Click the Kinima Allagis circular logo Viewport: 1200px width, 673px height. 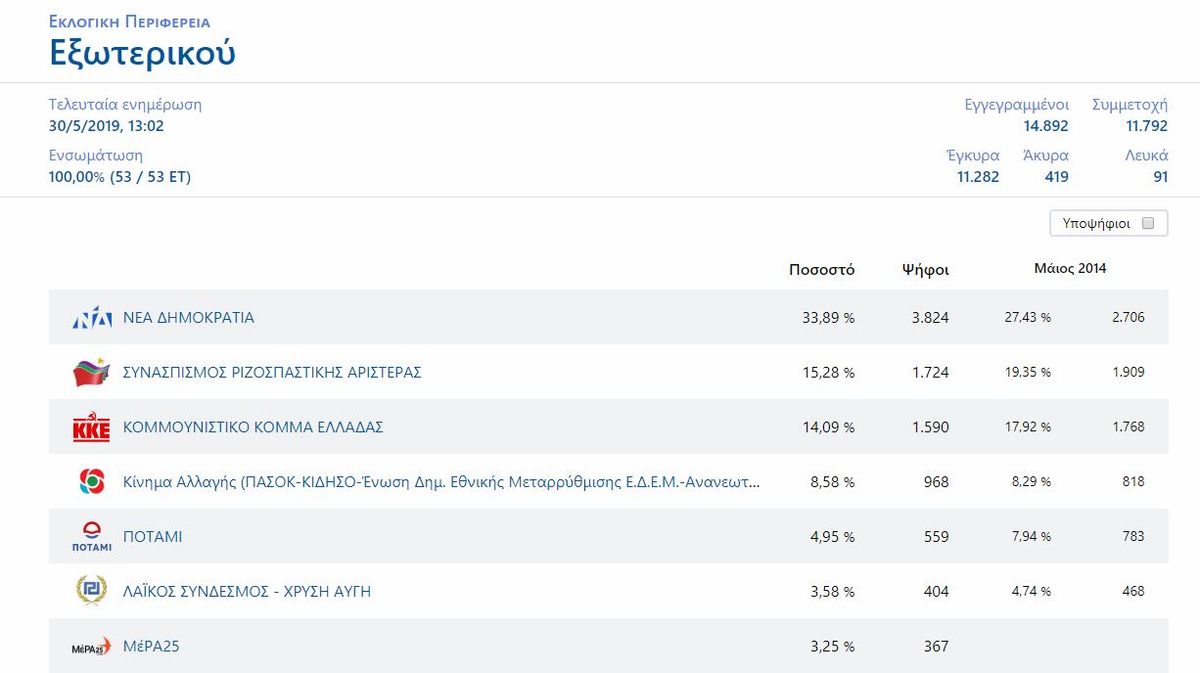tap(91, 482)
